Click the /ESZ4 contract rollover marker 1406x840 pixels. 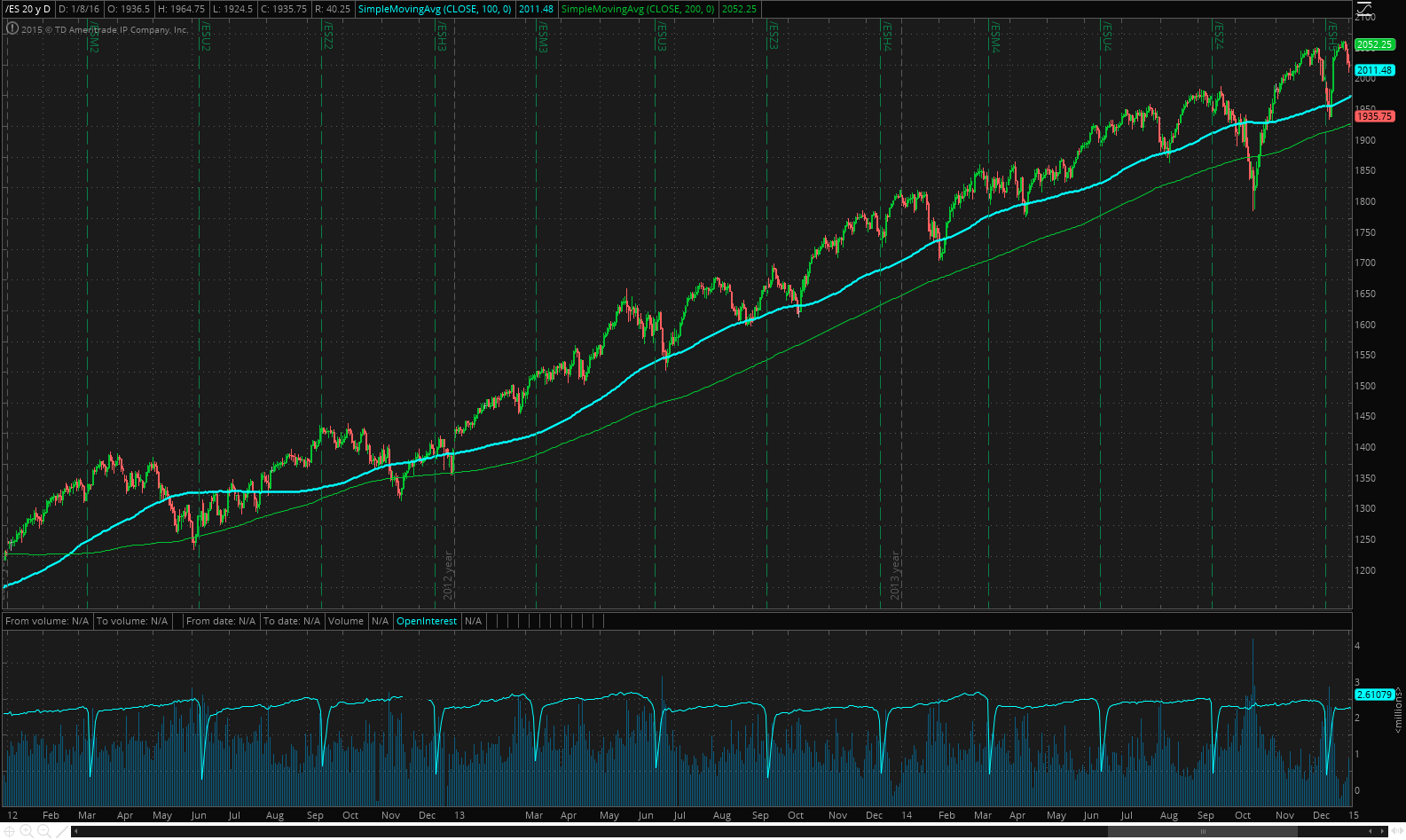[x=1219, y=37]
